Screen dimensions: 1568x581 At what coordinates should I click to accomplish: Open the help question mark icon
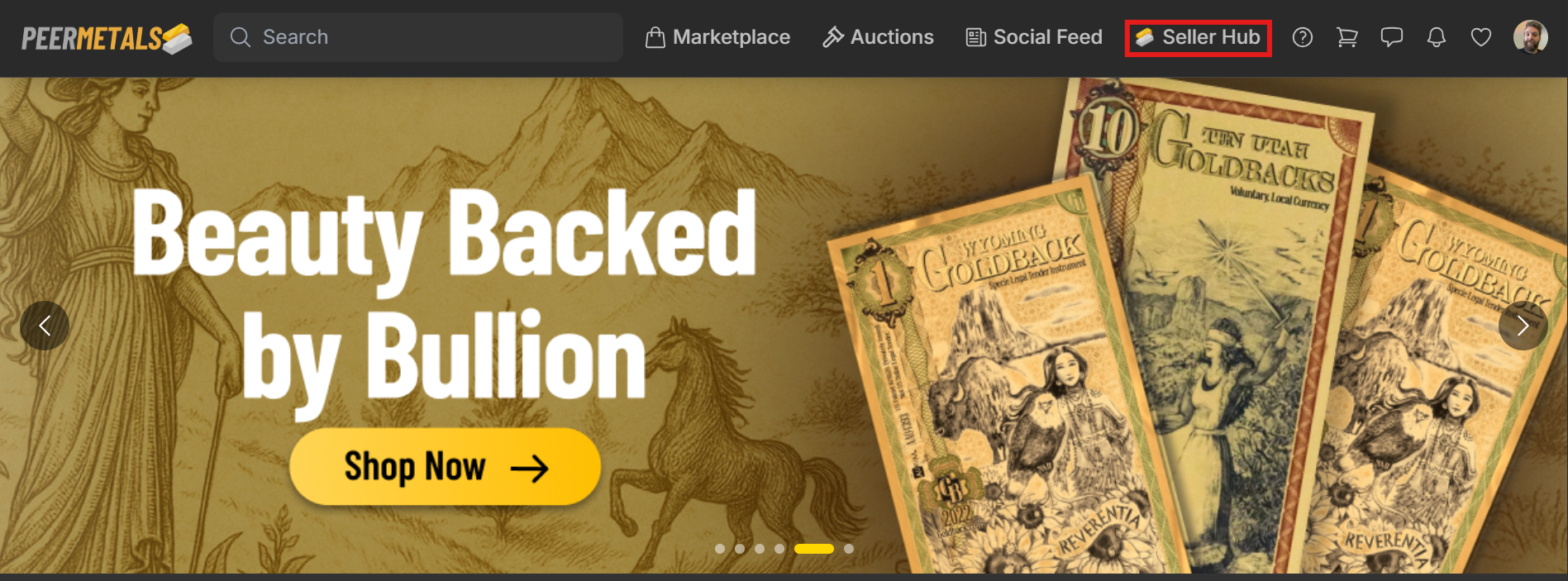point(1303,37)
